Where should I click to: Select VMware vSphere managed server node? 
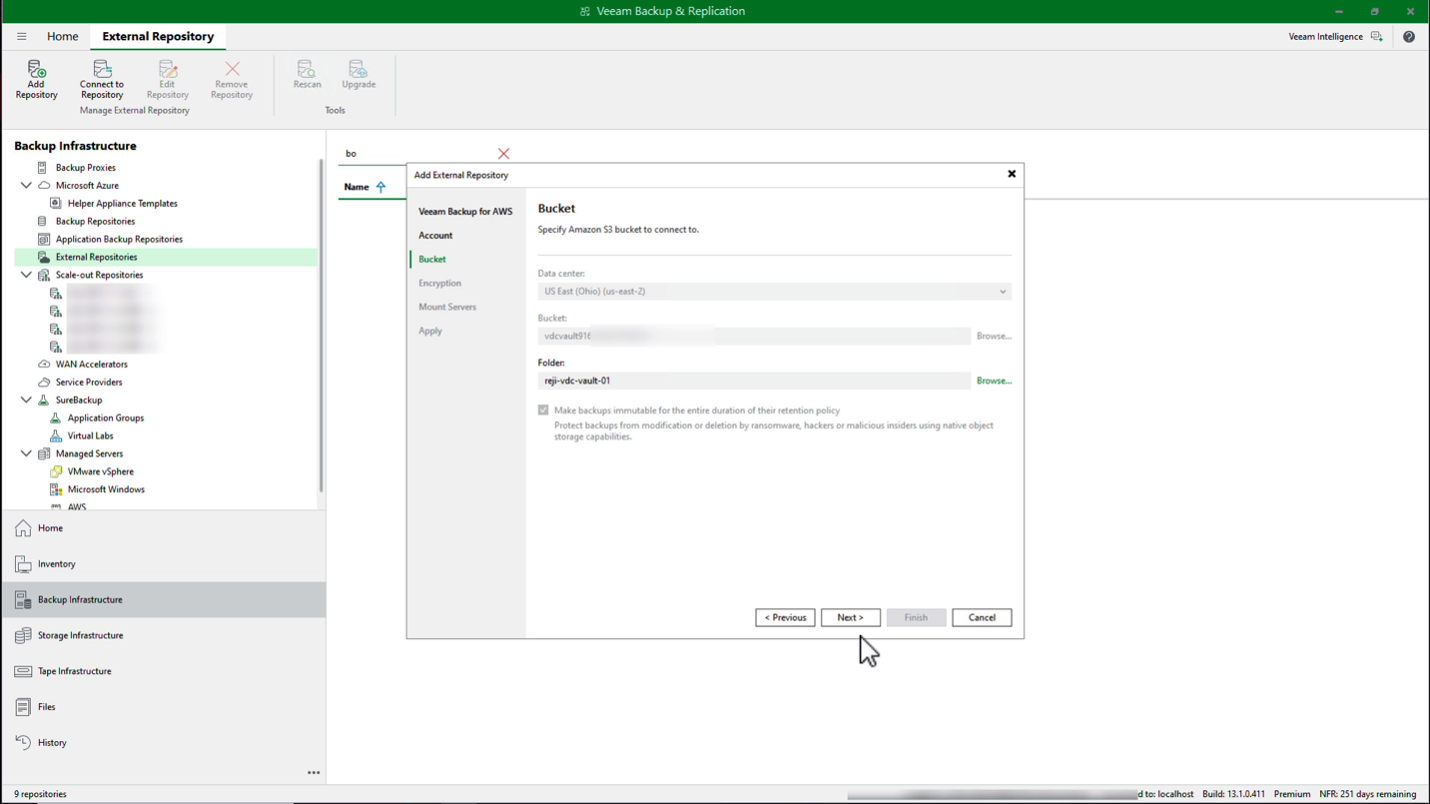[100, 471]
